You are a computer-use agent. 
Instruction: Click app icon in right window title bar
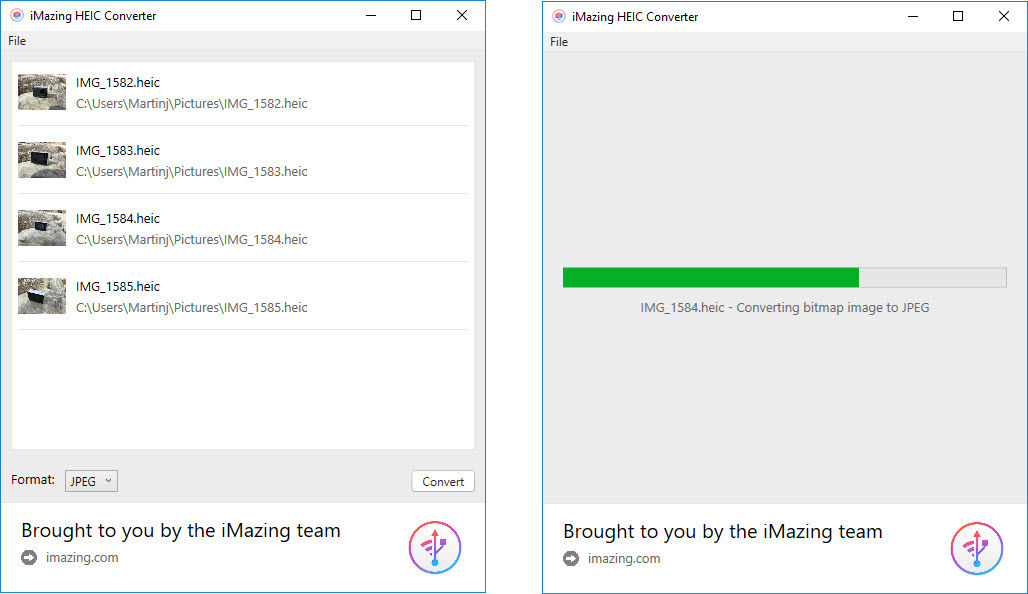(x=559, y=16)
